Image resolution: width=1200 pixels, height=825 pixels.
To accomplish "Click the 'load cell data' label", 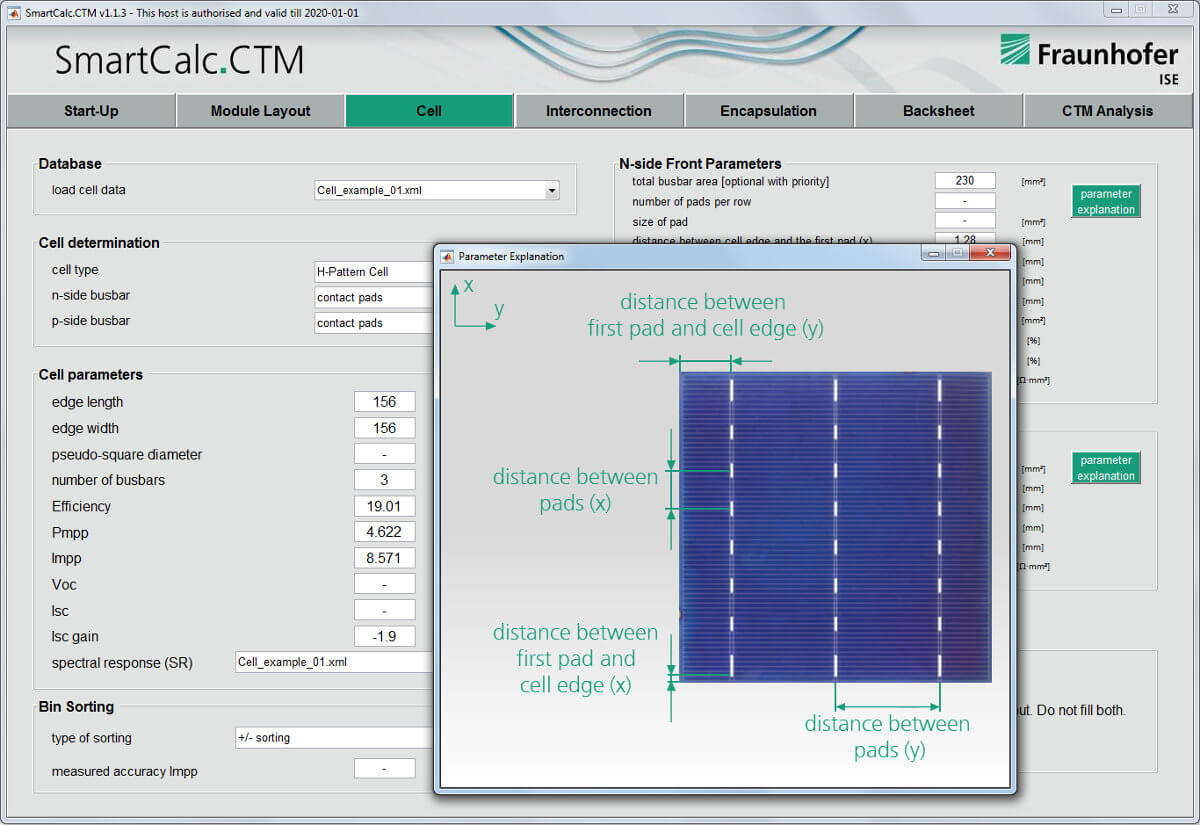I will [89, 189].
